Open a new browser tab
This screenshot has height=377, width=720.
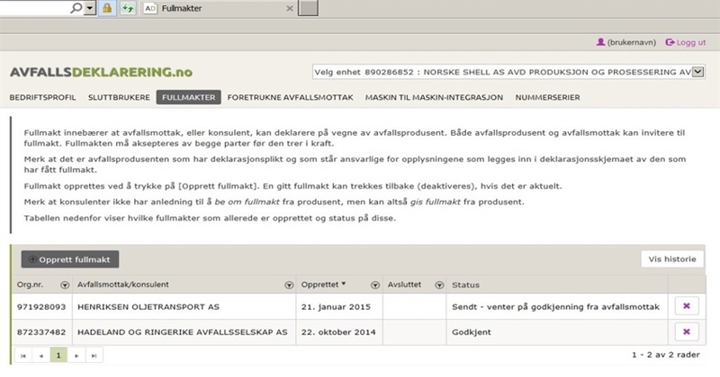[x=308, y=8]
